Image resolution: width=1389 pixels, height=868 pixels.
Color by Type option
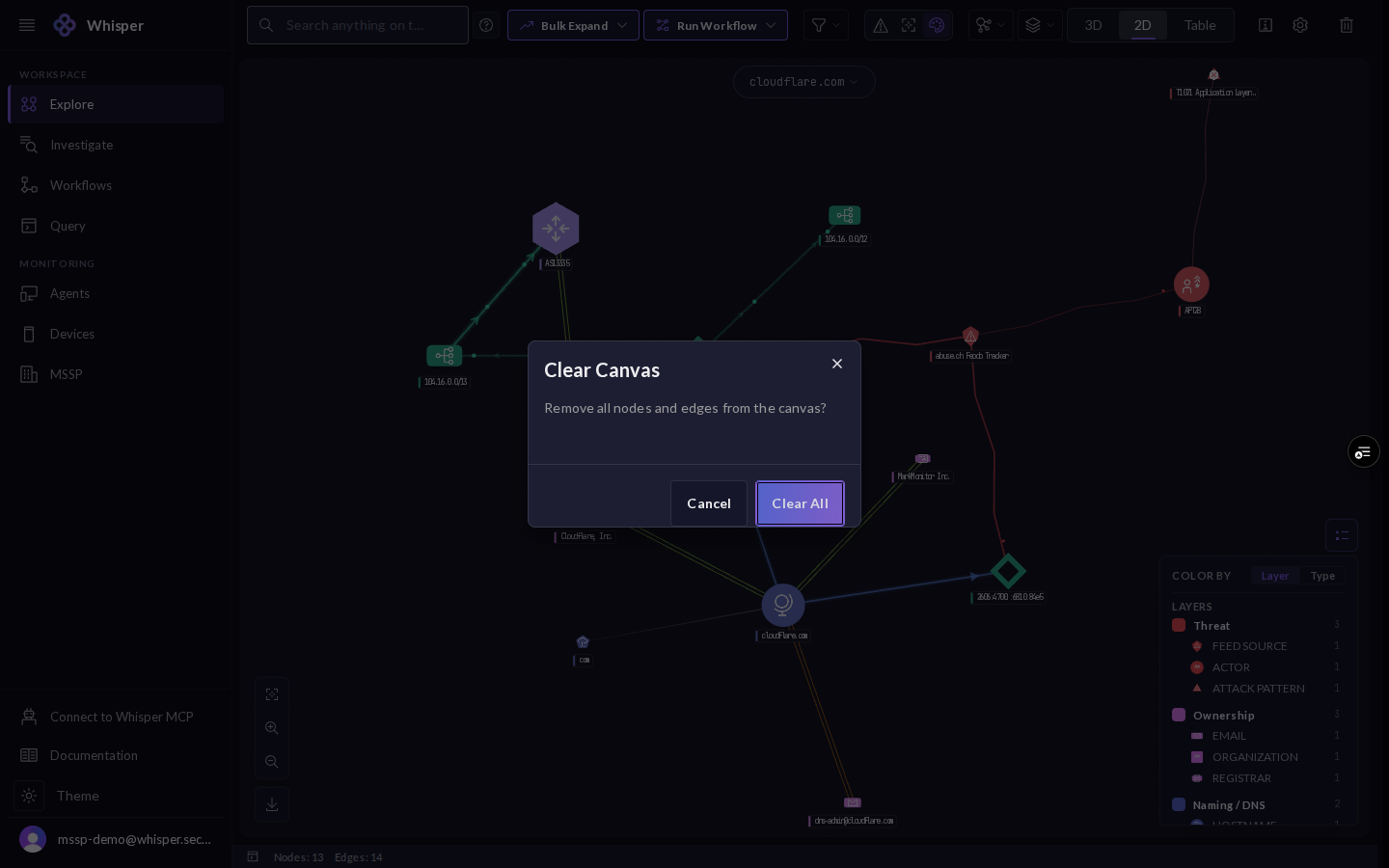[1322, 576]
